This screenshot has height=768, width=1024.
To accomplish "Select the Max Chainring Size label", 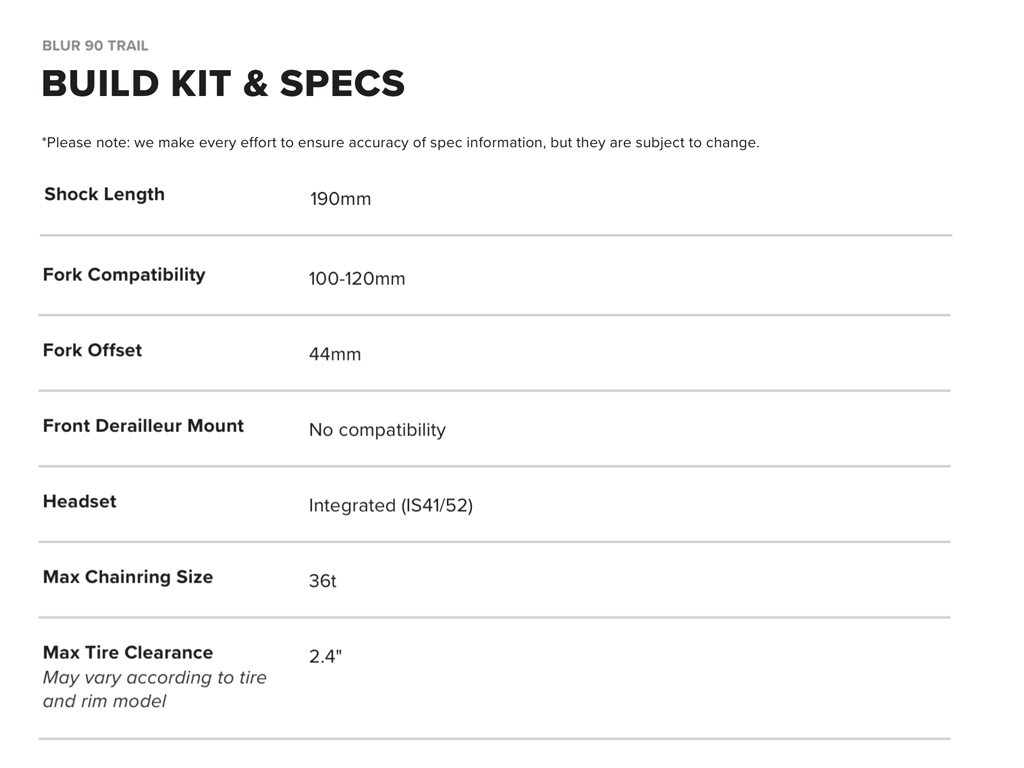I will click(128, 577).
